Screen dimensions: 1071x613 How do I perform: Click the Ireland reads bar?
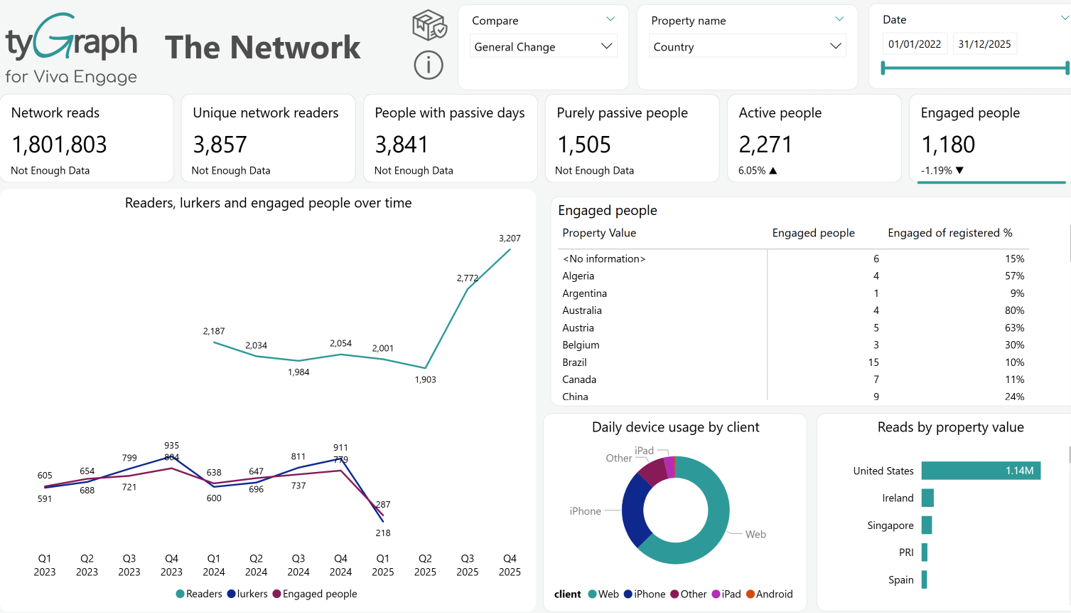pos(928,498)
